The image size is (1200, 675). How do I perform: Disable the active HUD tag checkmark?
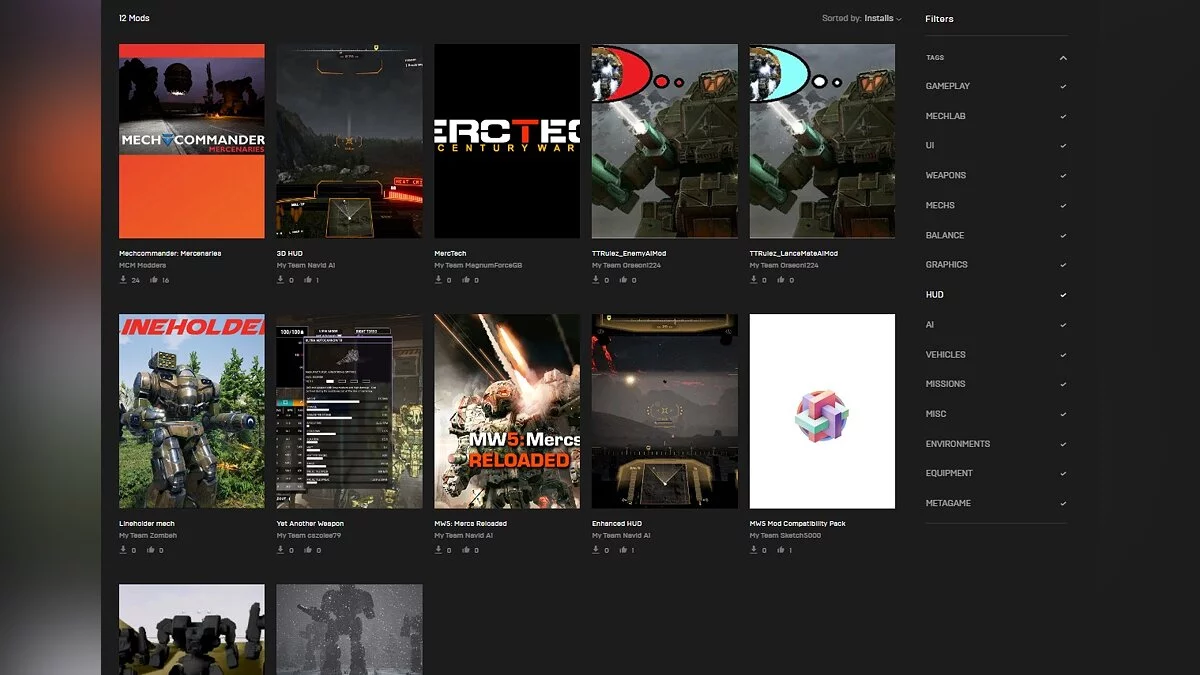click(x=1063, y=295)
